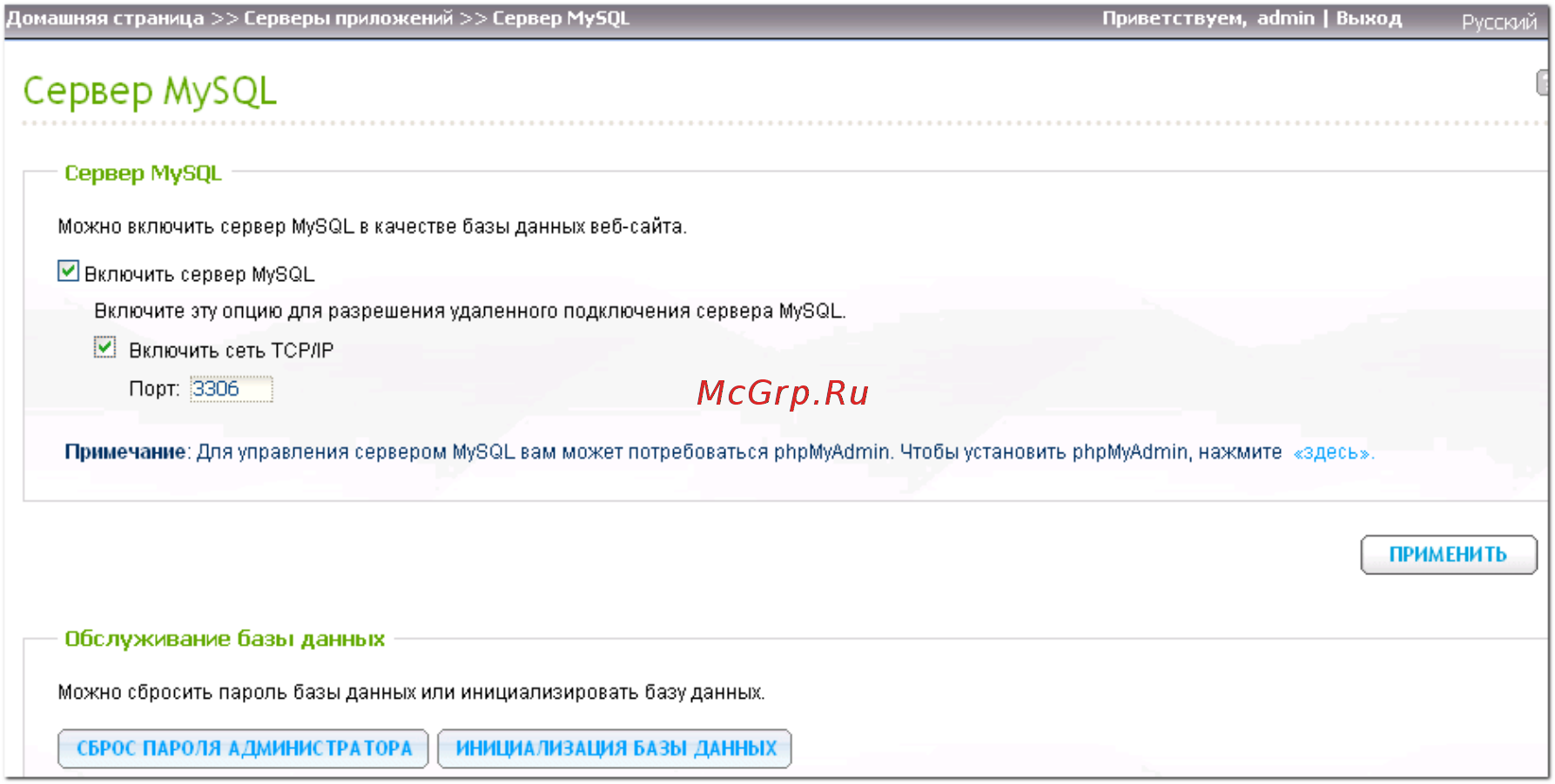Viewport: 1555px width, 784px height.
Task: Open the «здесь» phpMyAdmin install link
Action: [1332, 452]
